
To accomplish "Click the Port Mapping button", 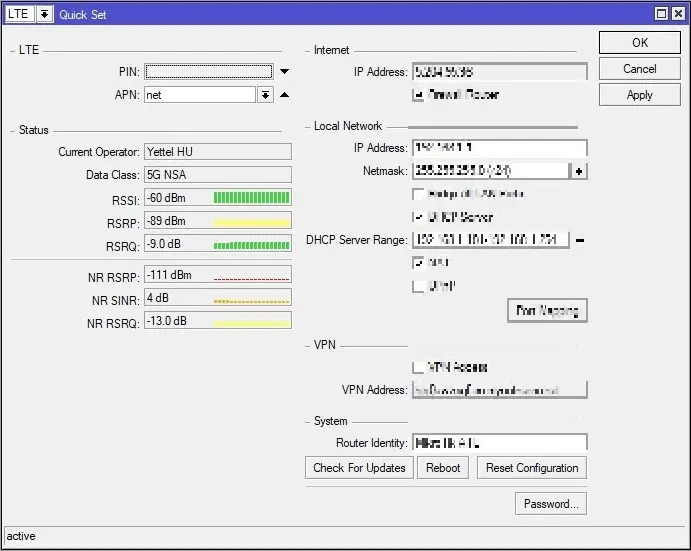I will (x=546, y=311).
